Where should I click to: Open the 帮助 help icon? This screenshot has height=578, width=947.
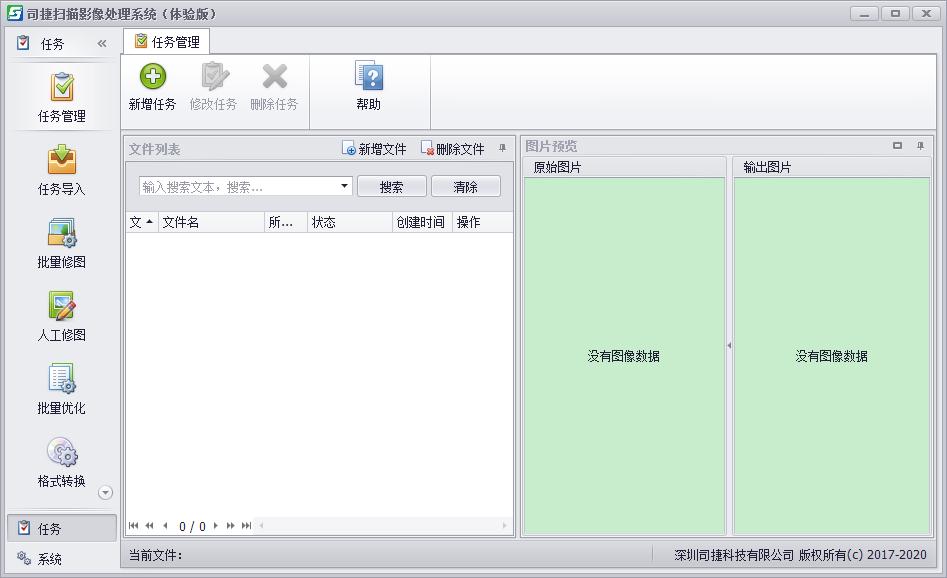coord(368,77)
